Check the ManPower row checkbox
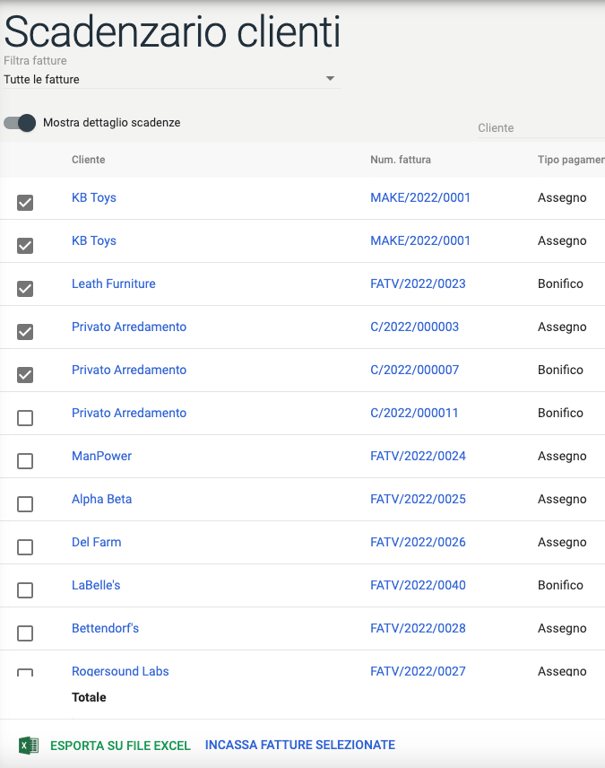This screenshot has height=768, width=605. (25, 461)
